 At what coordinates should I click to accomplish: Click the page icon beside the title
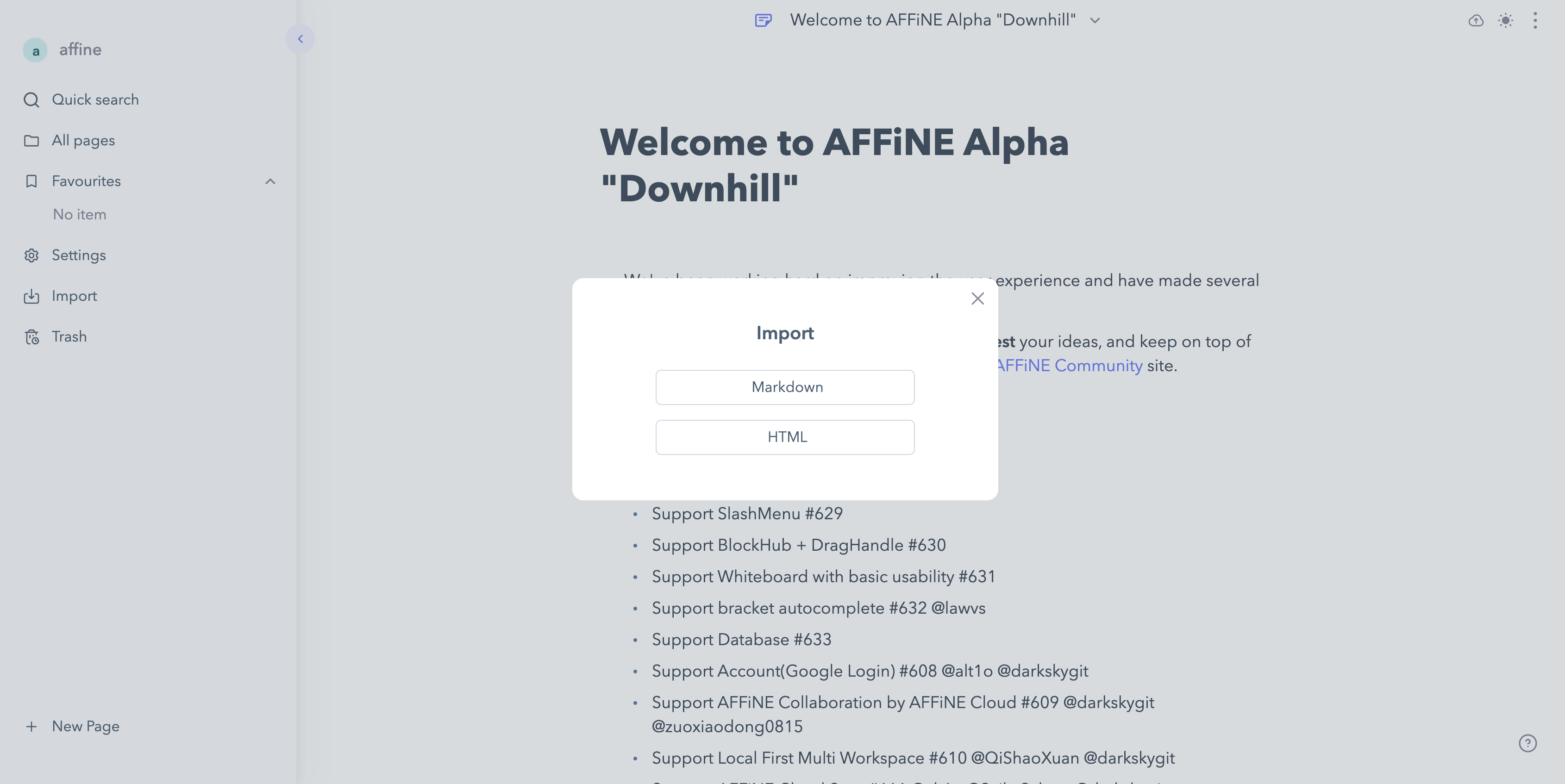click(x=763, y=19)
